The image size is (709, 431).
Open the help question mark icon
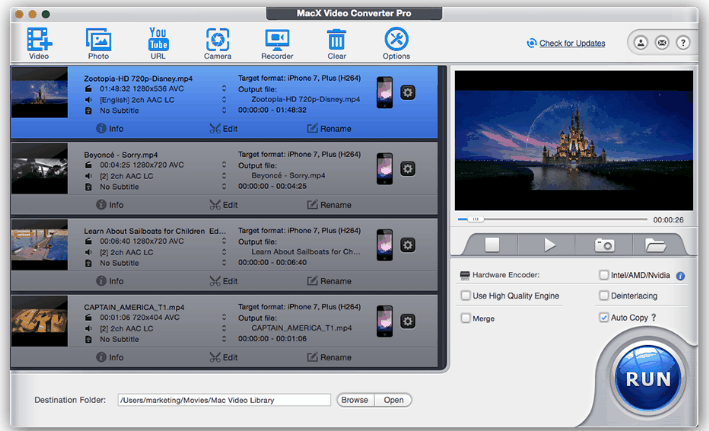pos(683,43)
